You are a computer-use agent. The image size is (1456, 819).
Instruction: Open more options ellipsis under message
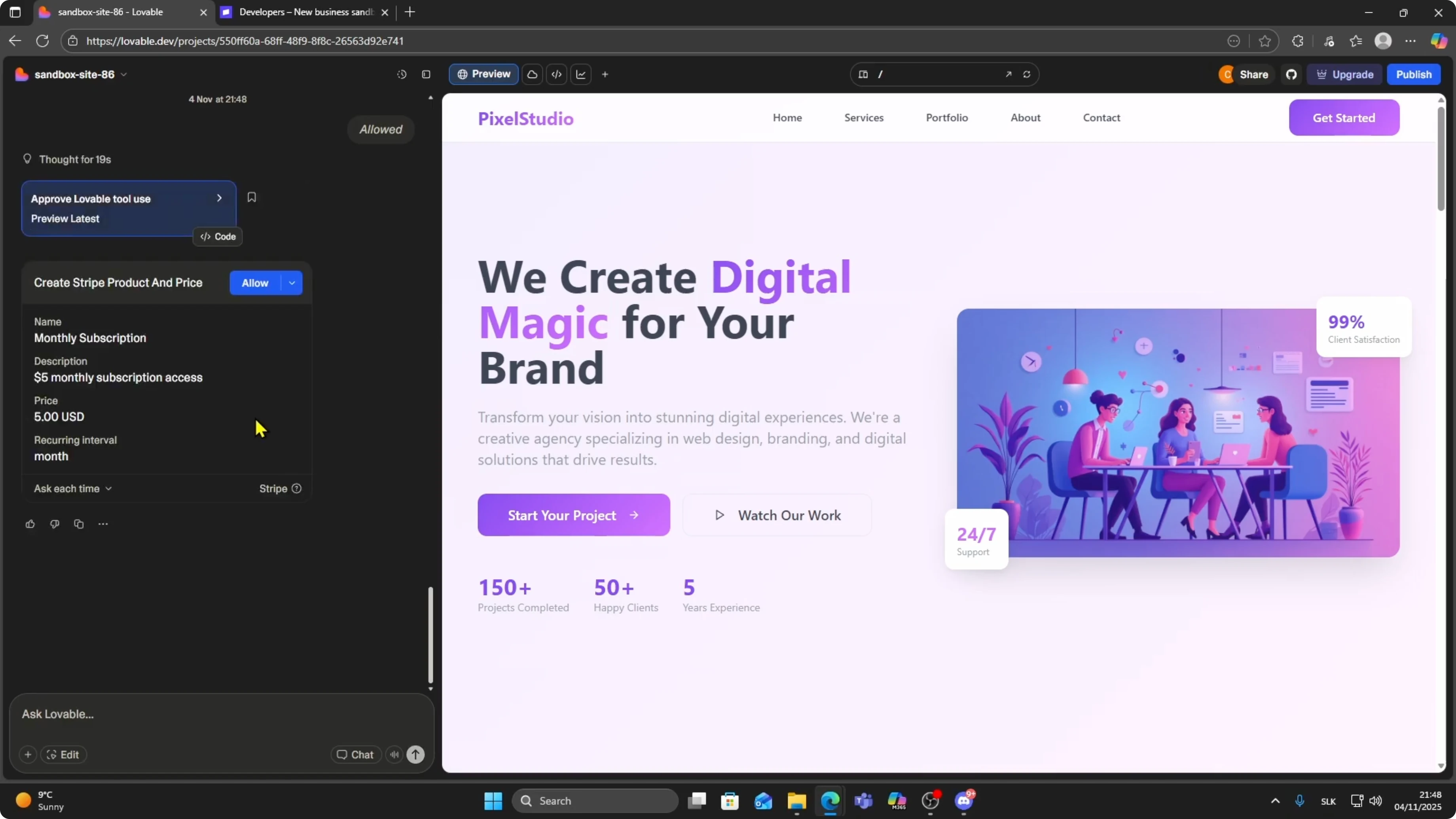[x=103, y=524]
